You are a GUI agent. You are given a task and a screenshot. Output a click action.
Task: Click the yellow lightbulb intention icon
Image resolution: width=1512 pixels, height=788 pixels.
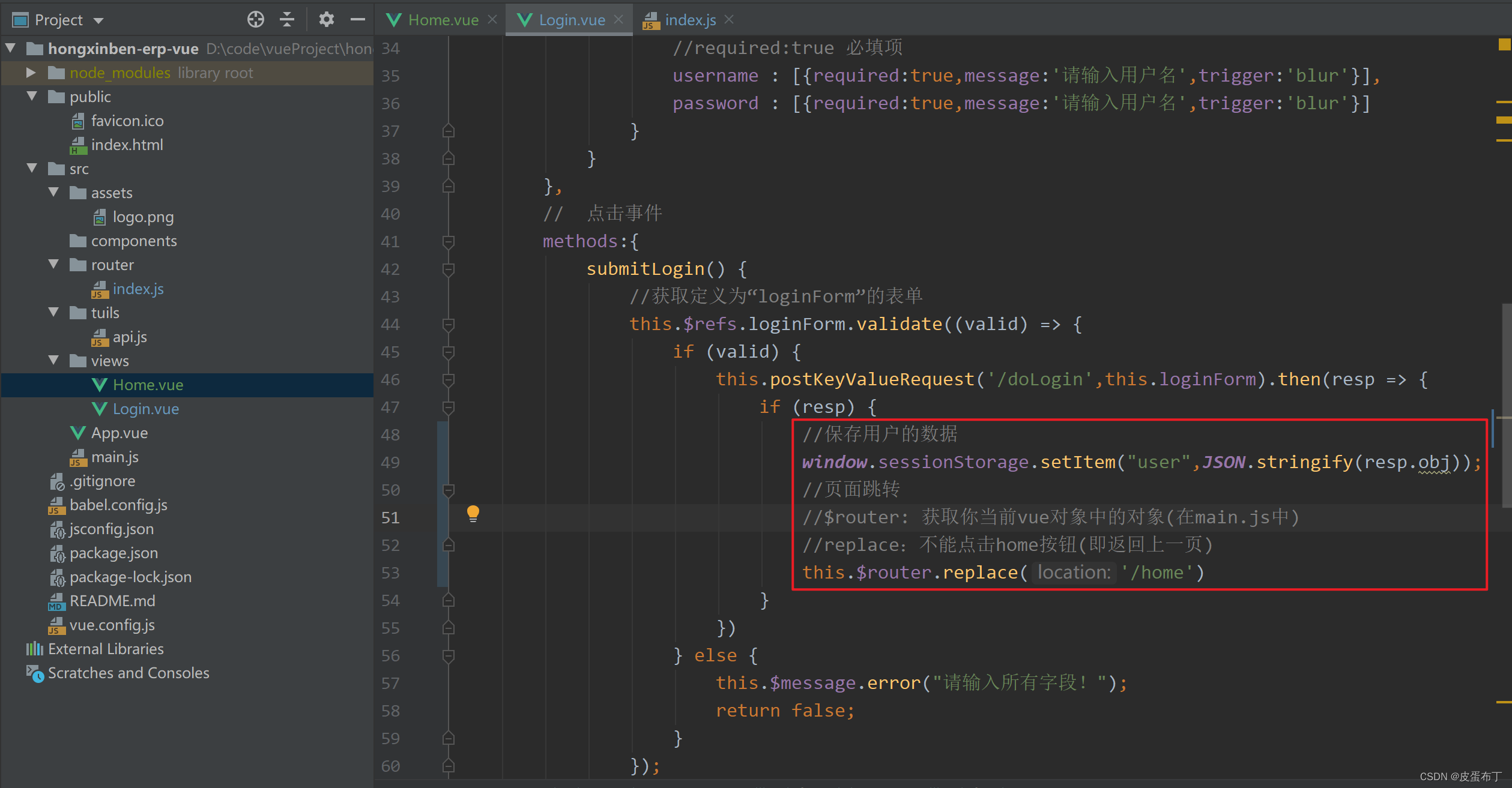tap(473, 514)
